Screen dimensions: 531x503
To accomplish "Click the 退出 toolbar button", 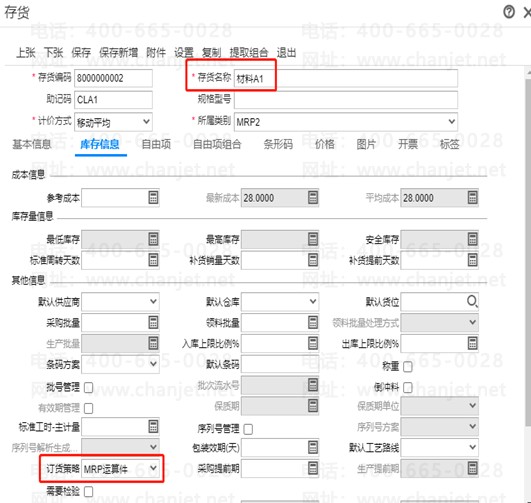I will pyautogui.click(x=286, y=53).
